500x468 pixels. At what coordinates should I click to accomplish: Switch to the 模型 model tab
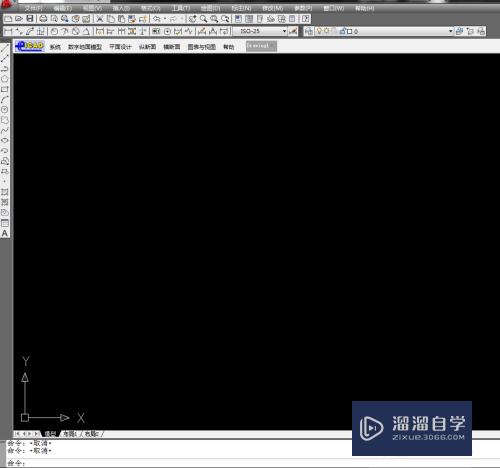coord(50,434)
